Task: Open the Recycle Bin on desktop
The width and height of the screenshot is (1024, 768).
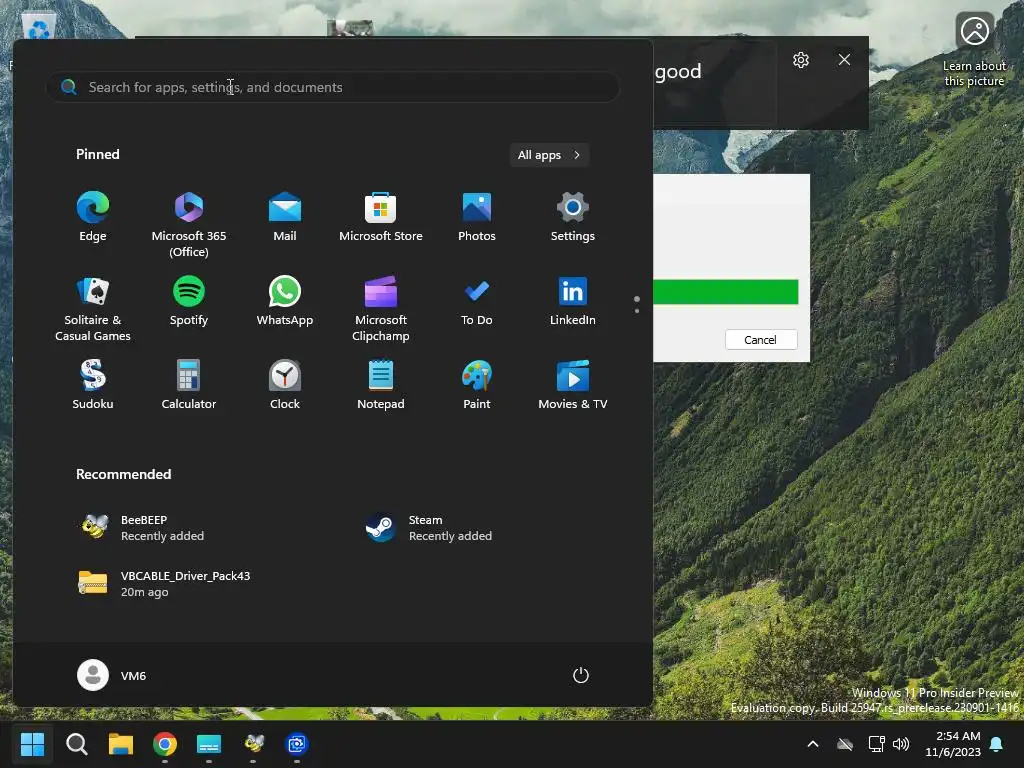Action: click(39, 27)
